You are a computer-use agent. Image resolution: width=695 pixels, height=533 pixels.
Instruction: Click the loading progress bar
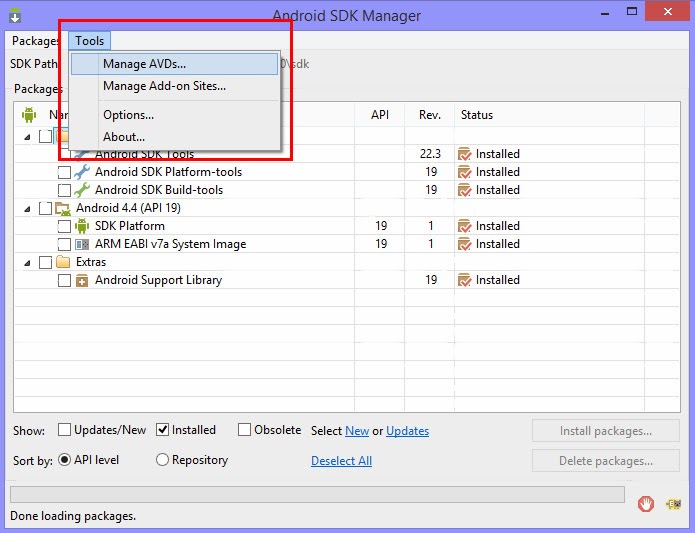click(317, 494)
